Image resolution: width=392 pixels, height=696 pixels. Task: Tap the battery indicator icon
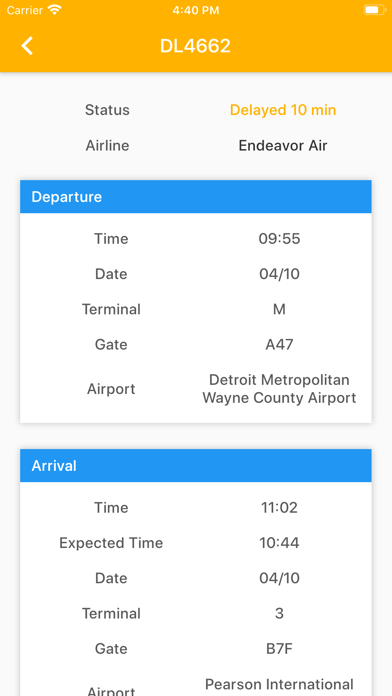click(374, 10)
